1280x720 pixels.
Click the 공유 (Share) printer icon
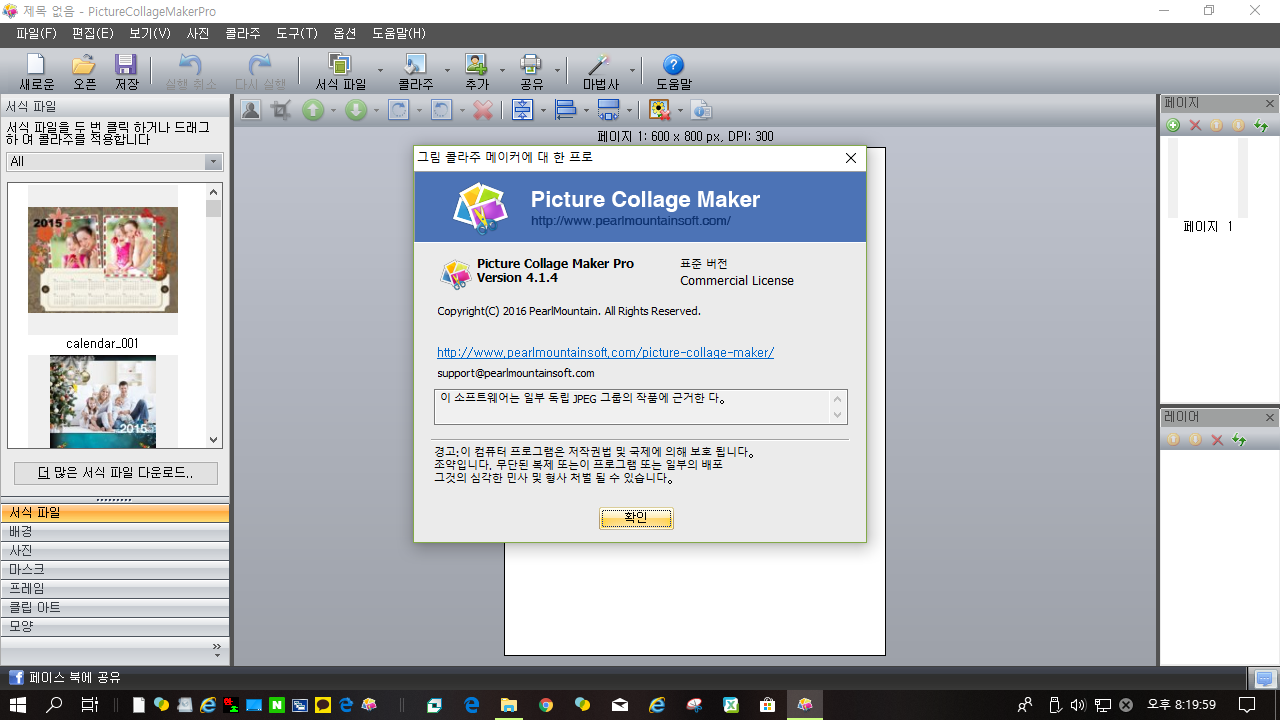point(531,66)
